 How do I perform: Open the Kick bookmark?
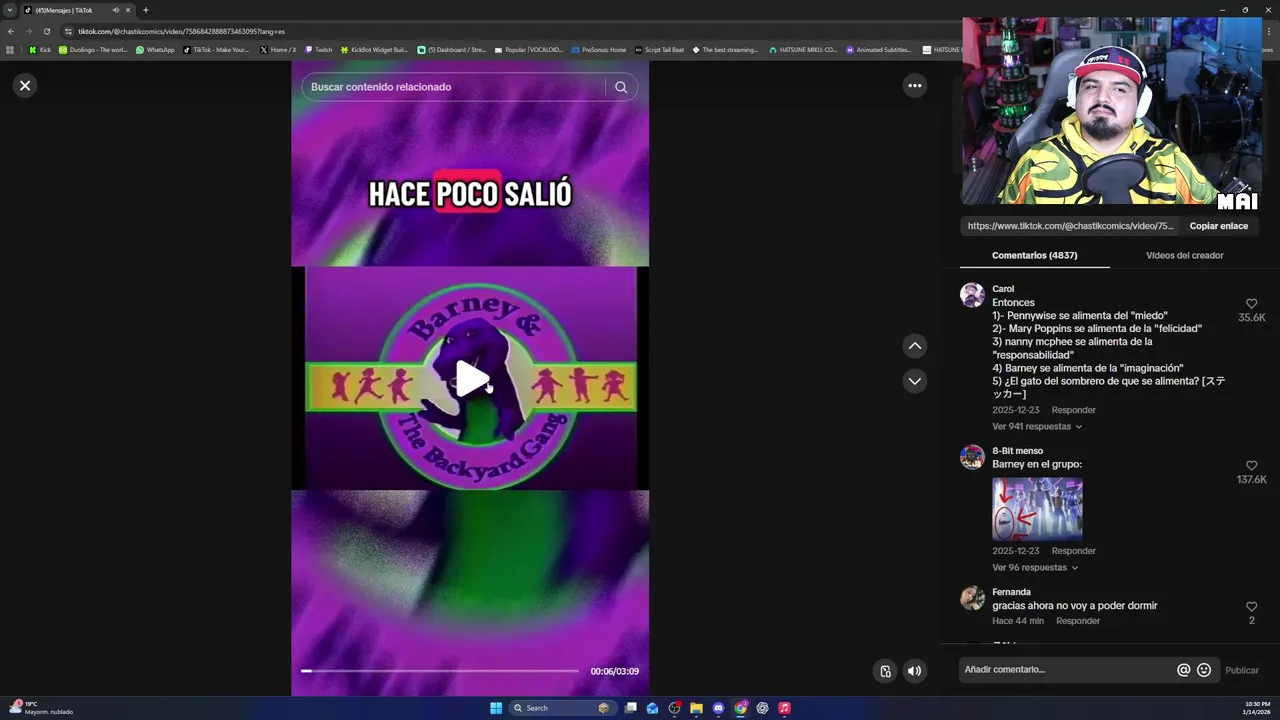40,49
